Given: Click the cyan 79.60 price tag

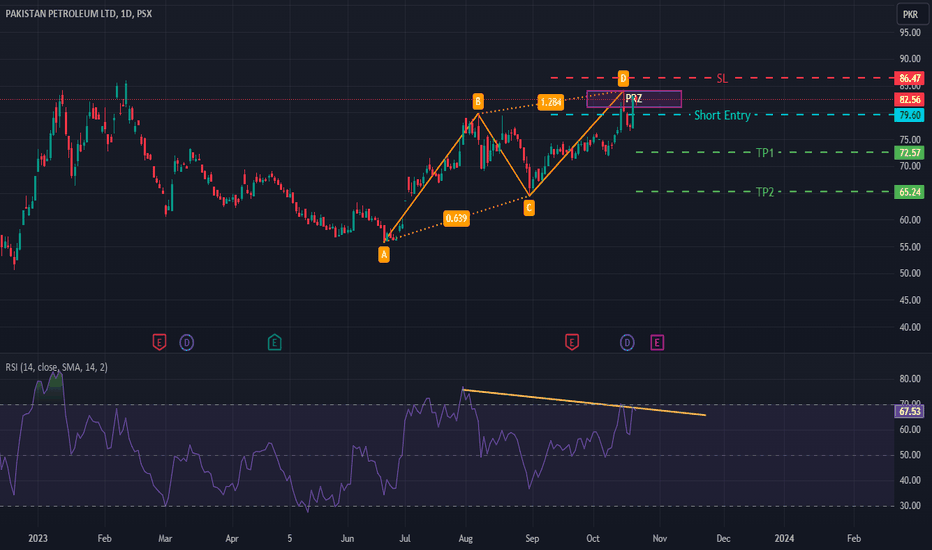Looking at the screenshot, I should point(909,115).
